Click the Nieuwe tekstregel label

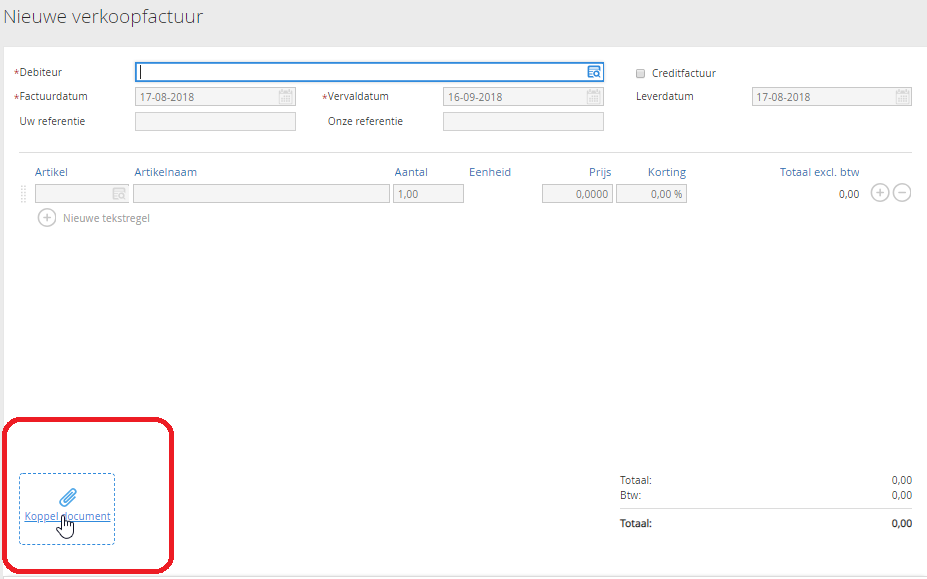tap(106, 218)
